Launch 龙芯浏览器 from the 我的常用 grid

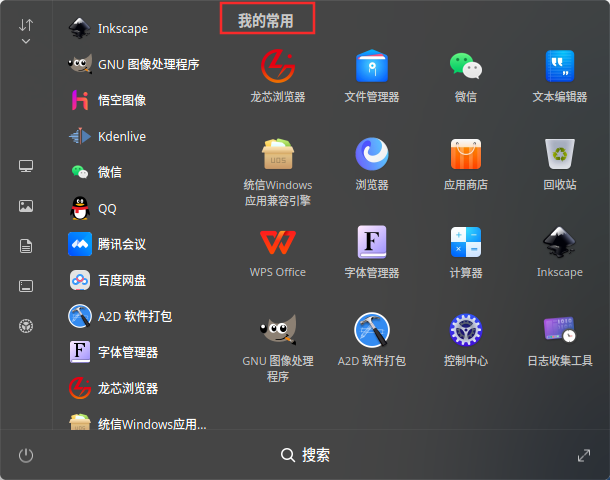pyautogui.click(x=278, y=76)
